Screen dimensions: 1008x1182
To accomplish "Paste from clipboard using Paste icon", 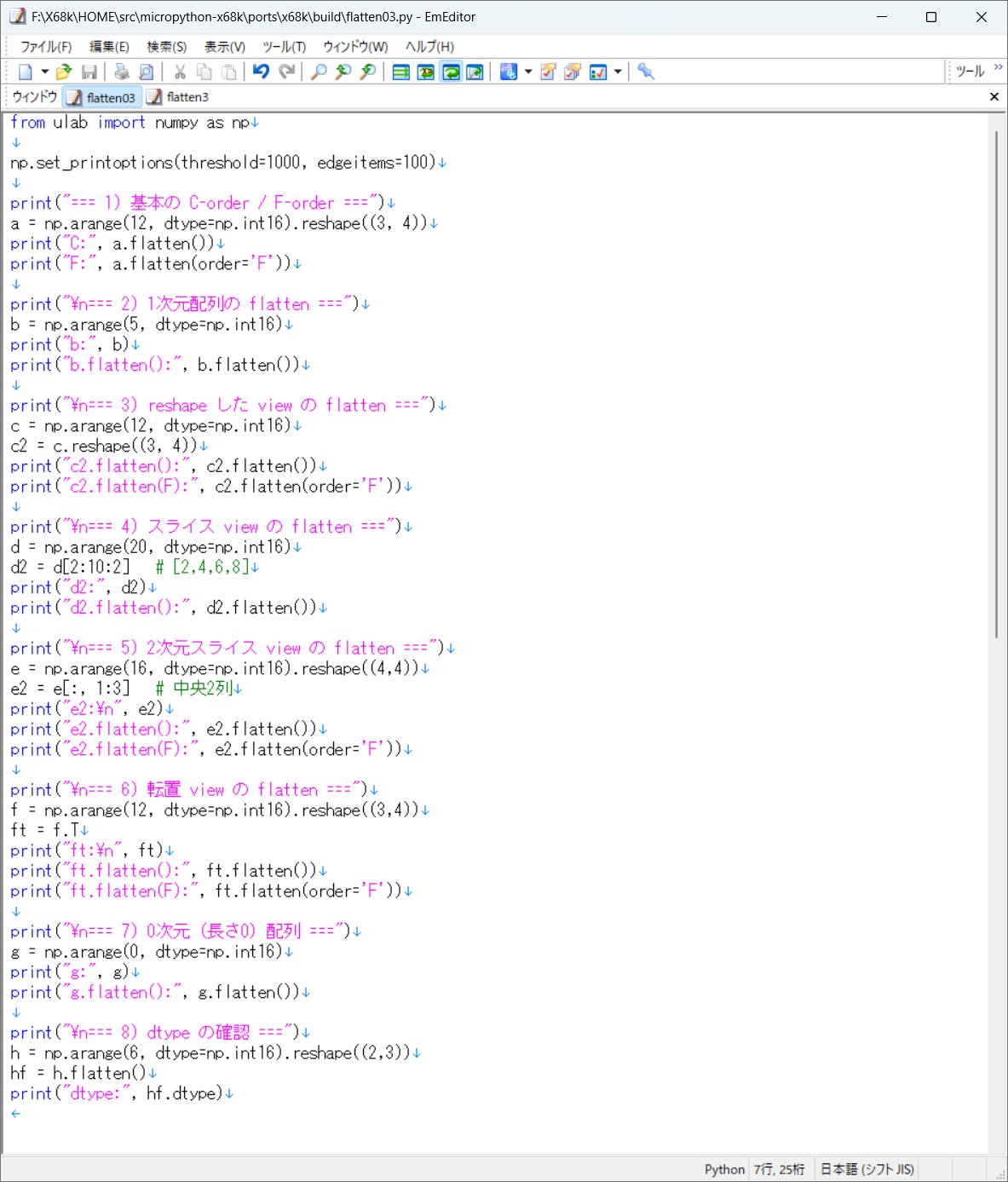I will click(x=229, y=72).
